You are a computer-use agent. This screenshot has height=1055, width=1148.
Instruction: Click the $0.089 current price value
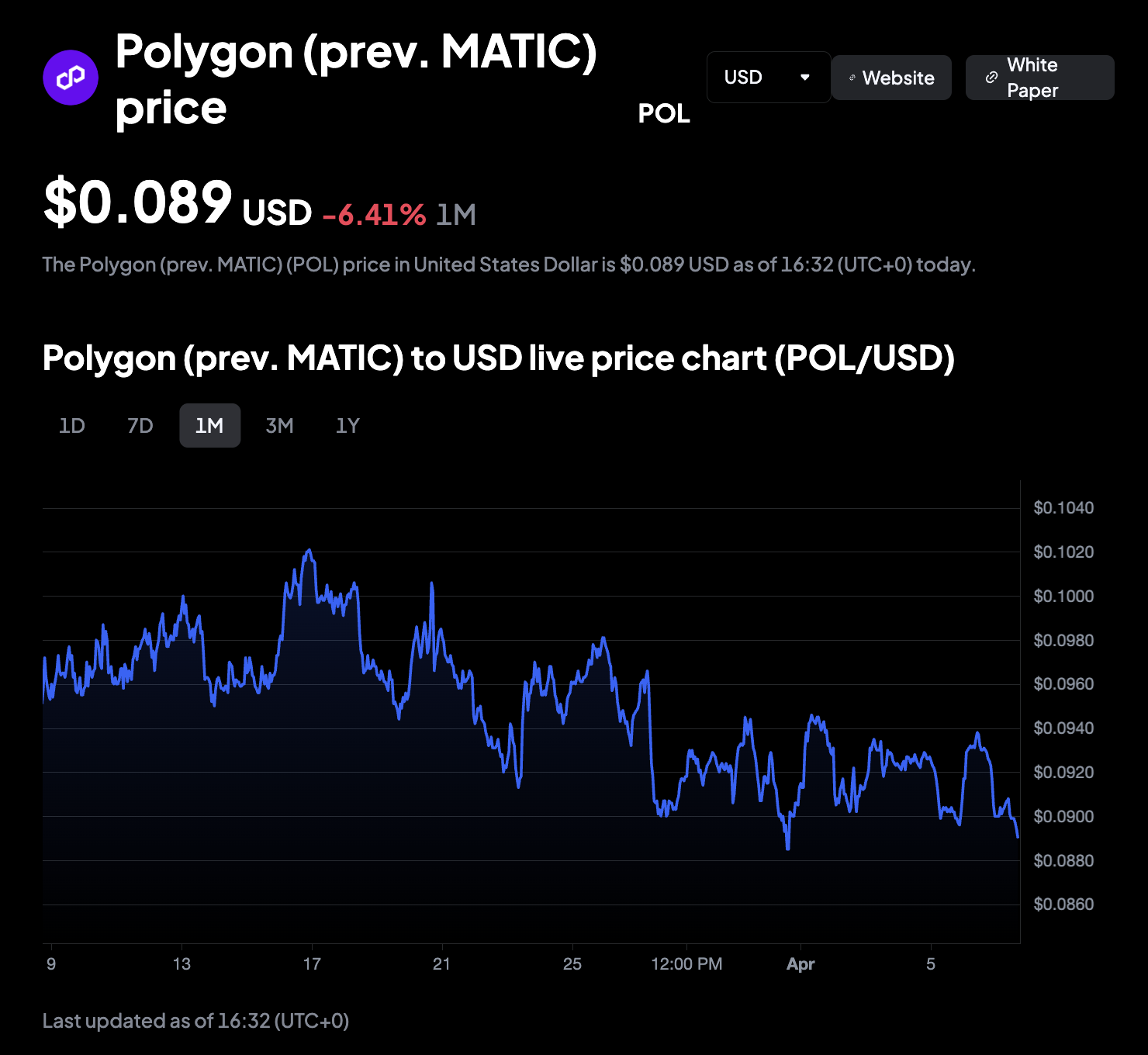click(138, 202)
